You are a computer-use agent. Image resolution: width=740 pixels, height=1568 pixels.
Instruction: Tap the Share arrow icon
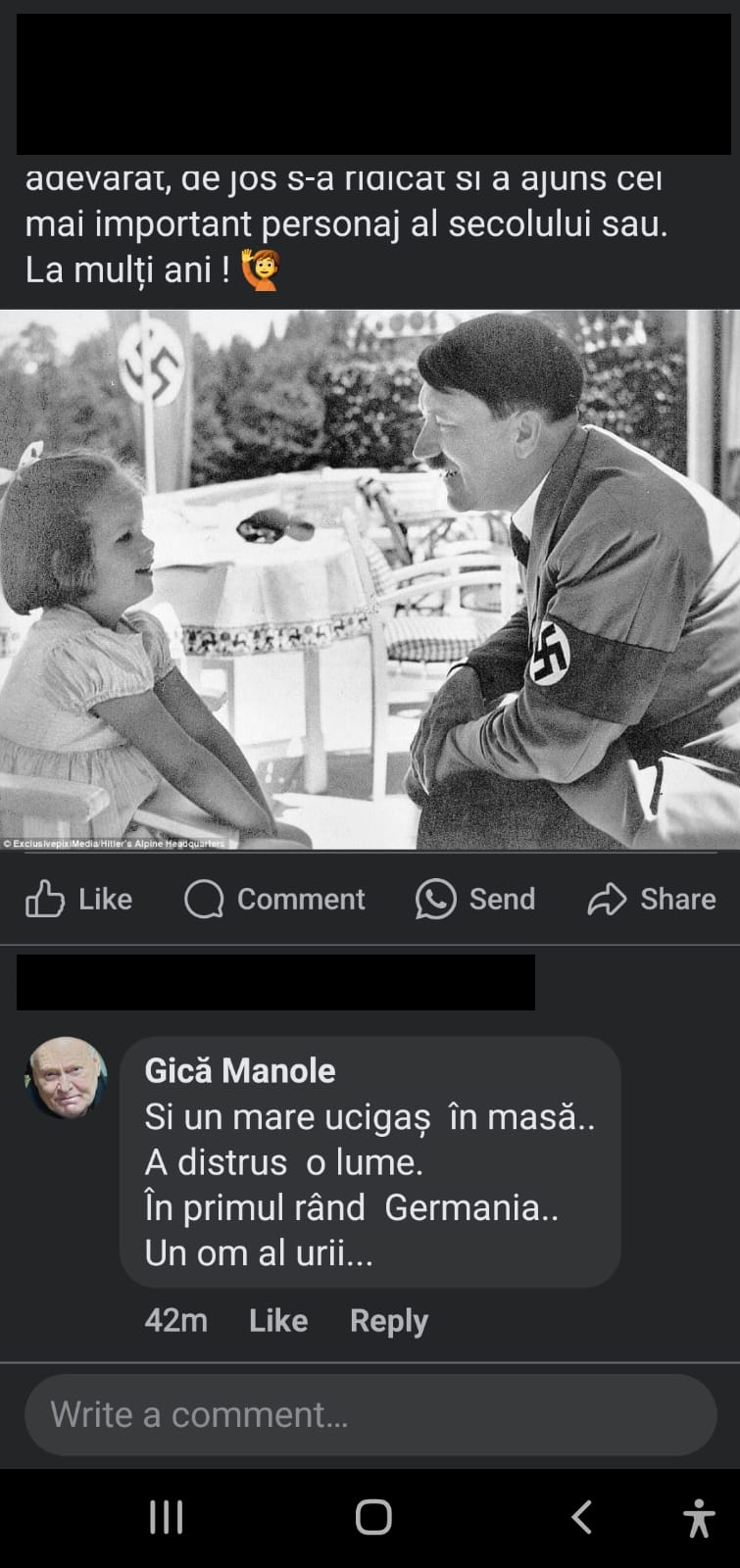[x=607, y=899]
